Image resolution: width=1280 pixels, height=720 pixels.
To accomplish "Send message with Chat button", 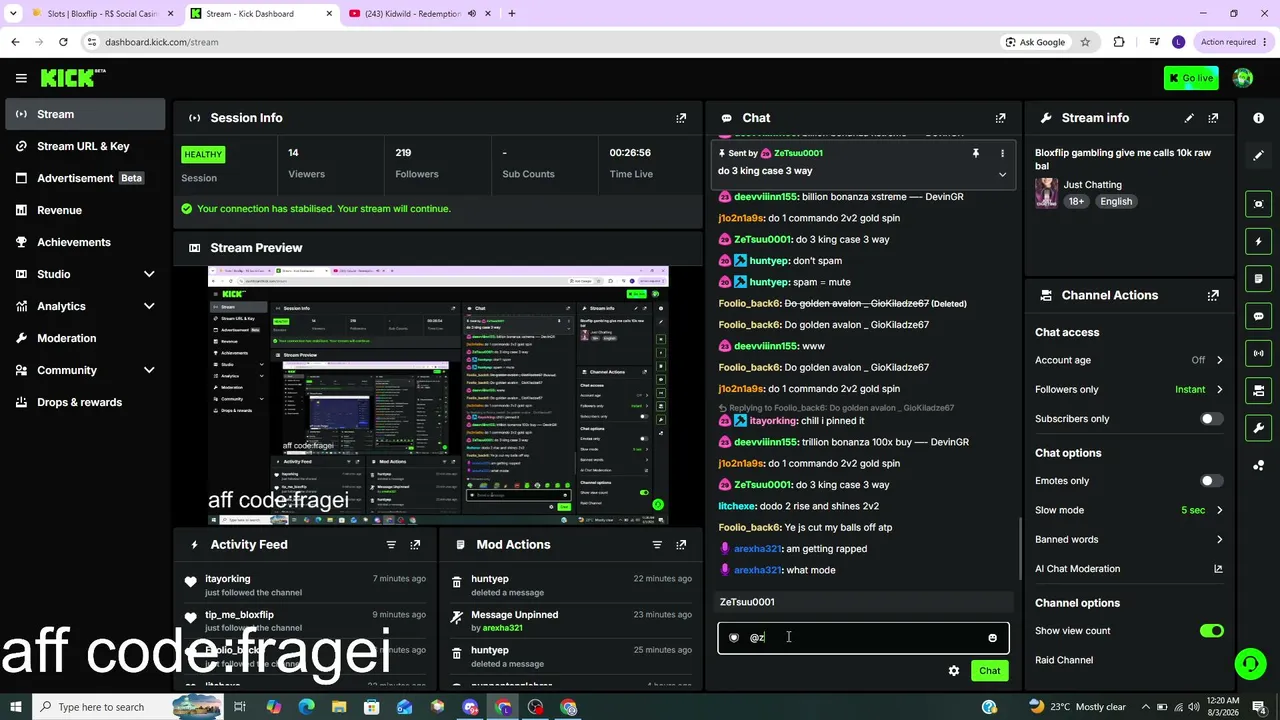I will (989, 671).
